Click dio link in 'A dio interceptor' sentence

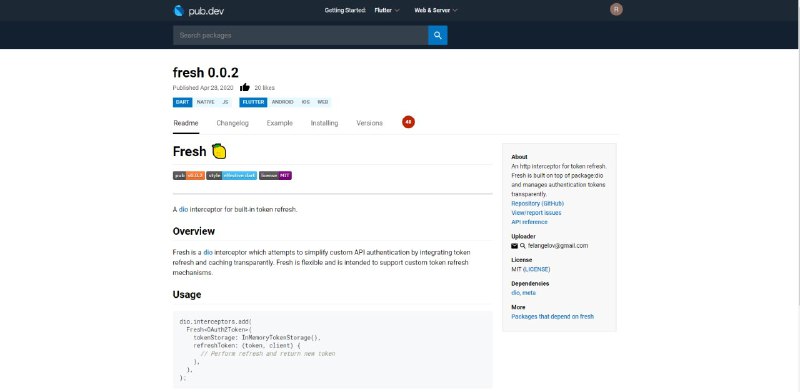point(184,209)
